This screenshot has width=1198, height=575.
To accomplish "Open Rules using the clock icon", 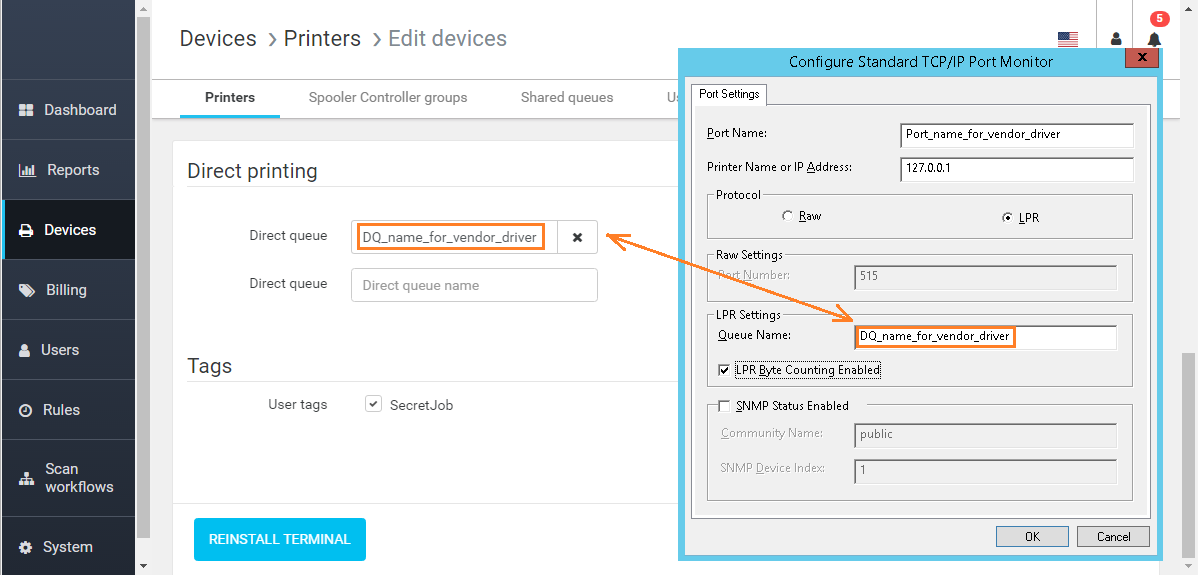I will click(26, 410).
